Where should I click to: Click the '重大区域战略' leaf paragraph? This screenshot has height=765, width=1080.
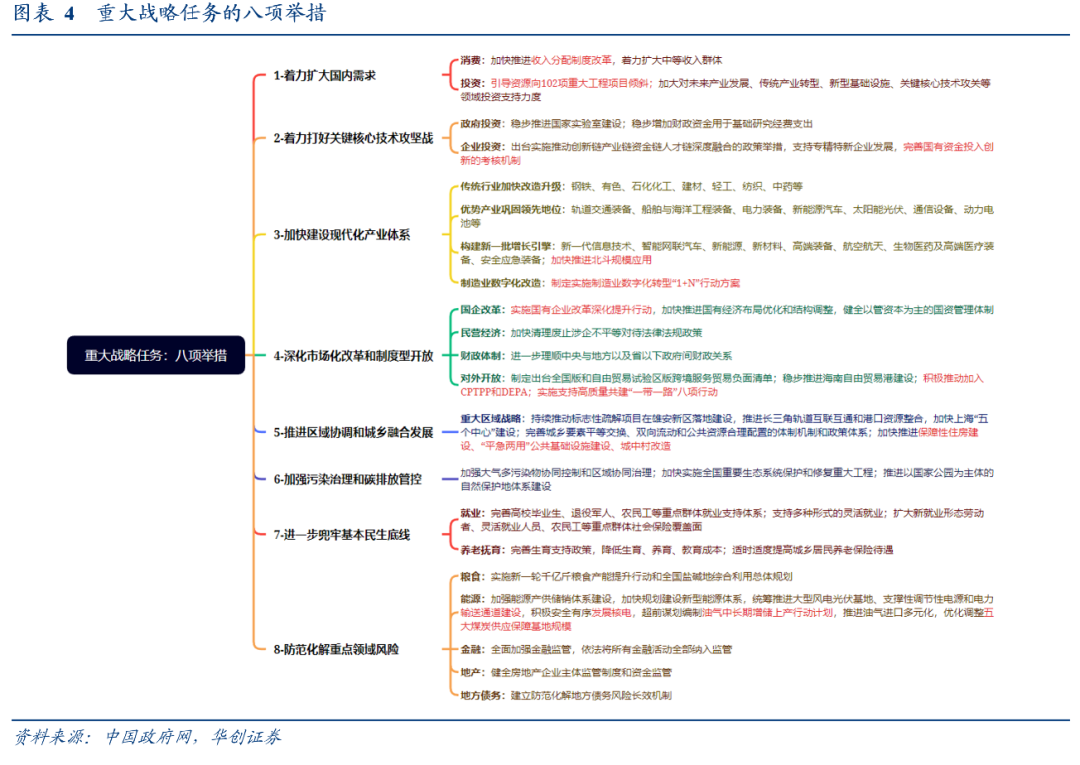click(724, 432)
